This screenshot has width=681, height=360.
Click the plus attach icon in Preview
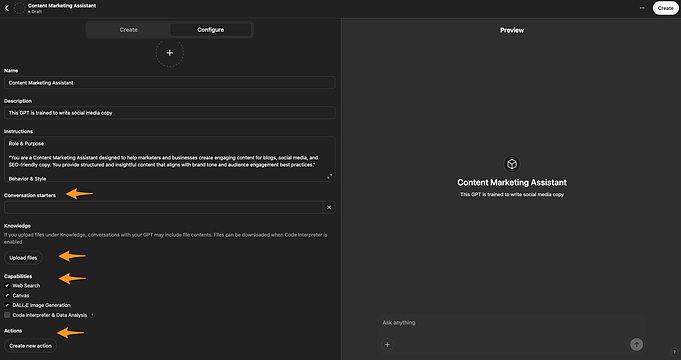tap(387, 344)
